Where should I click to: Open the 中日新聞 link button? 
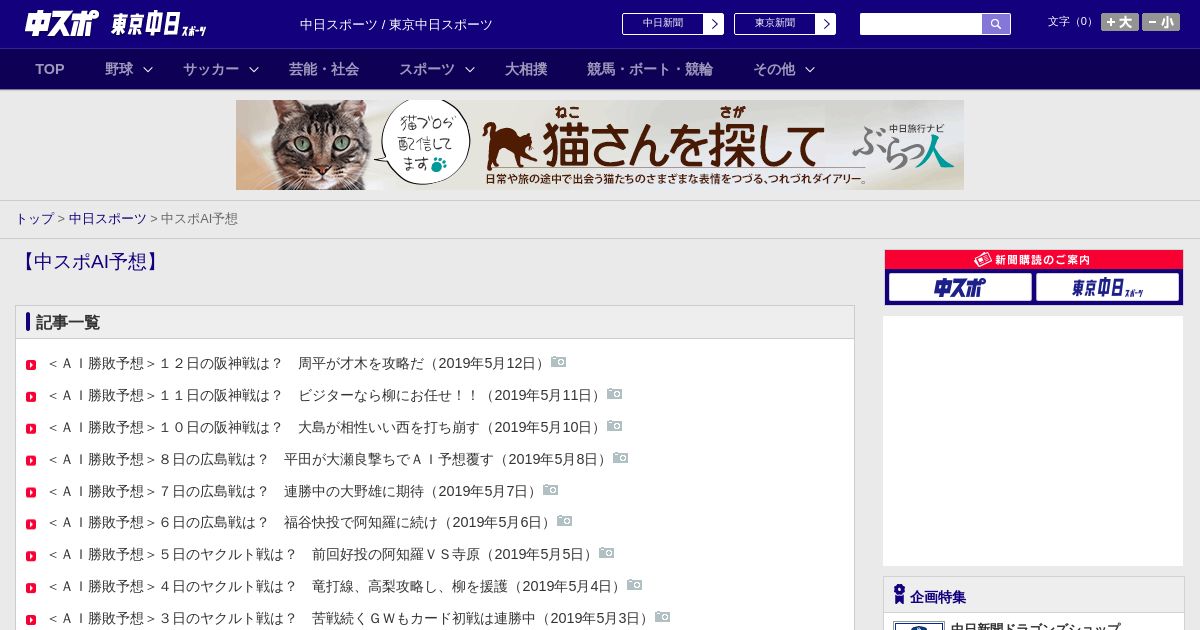tap(662, 24)
